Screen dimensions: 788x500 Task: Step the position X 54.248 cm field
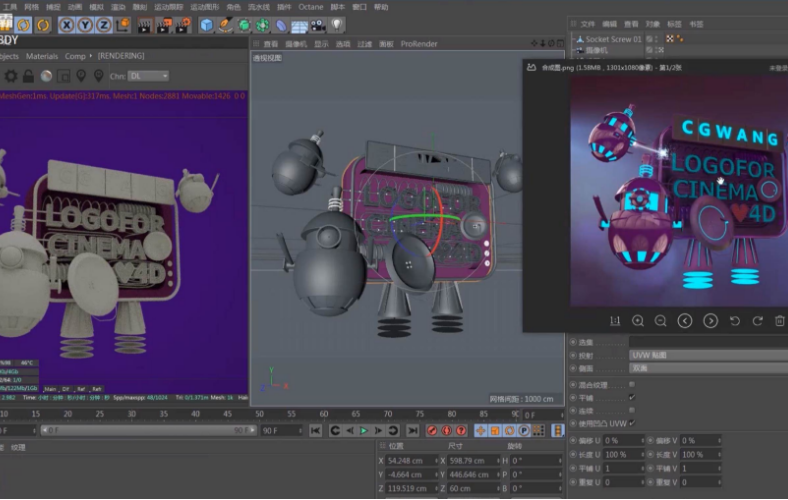[436, 461]
